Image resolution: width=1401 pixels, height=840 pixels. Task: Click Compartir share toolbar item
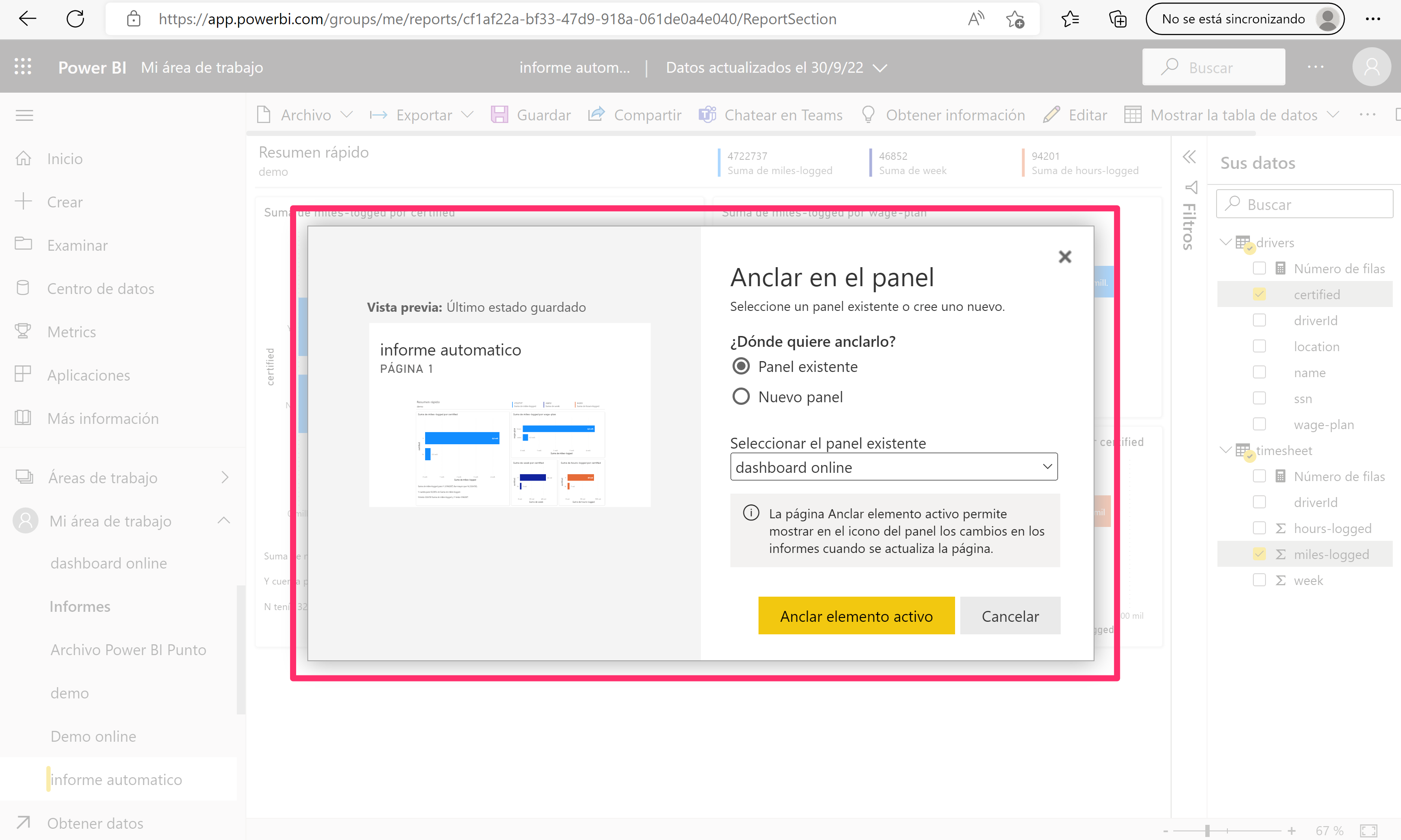pos(635,115)
